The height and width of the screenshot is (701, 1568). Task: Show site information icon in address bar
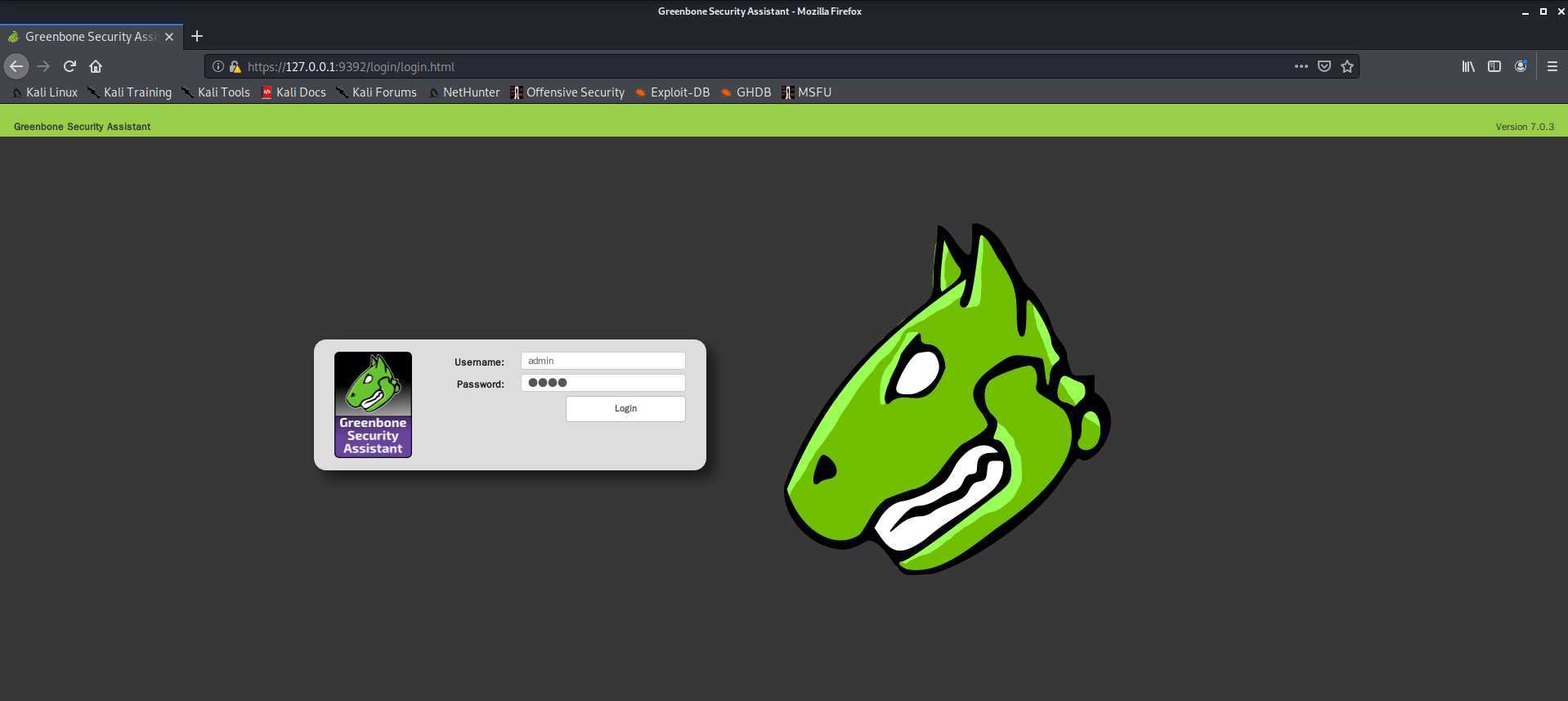(218, 66)
